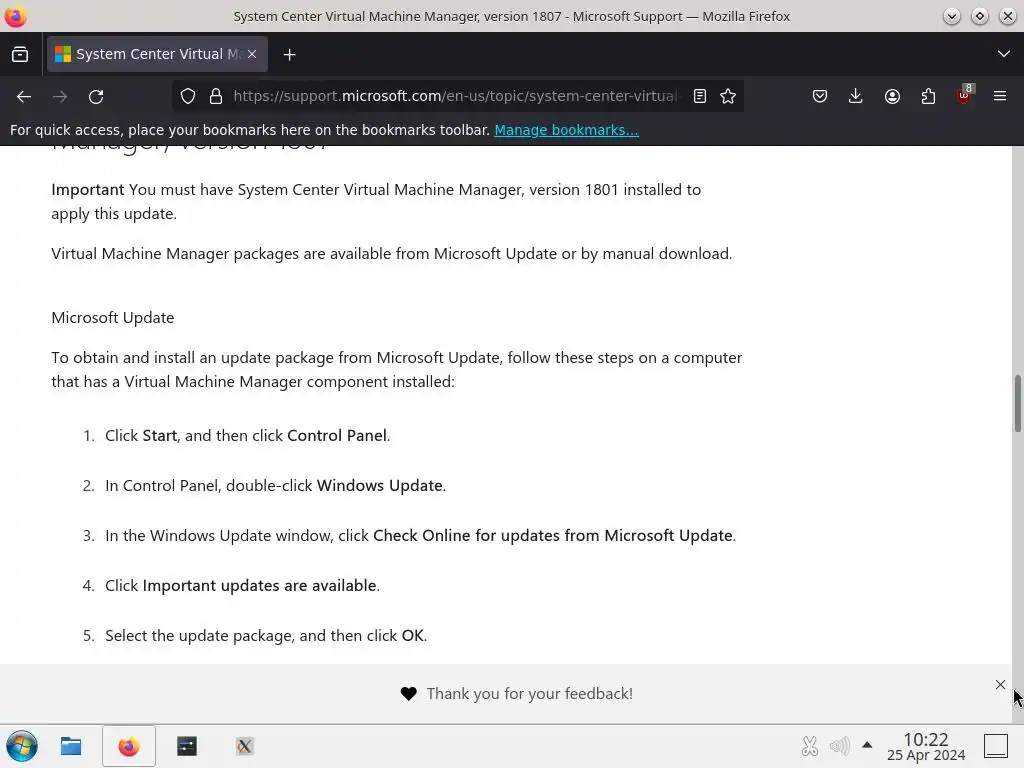
Task: Click 'Thank you for your feedback!' text
Action: click(530, 694)
